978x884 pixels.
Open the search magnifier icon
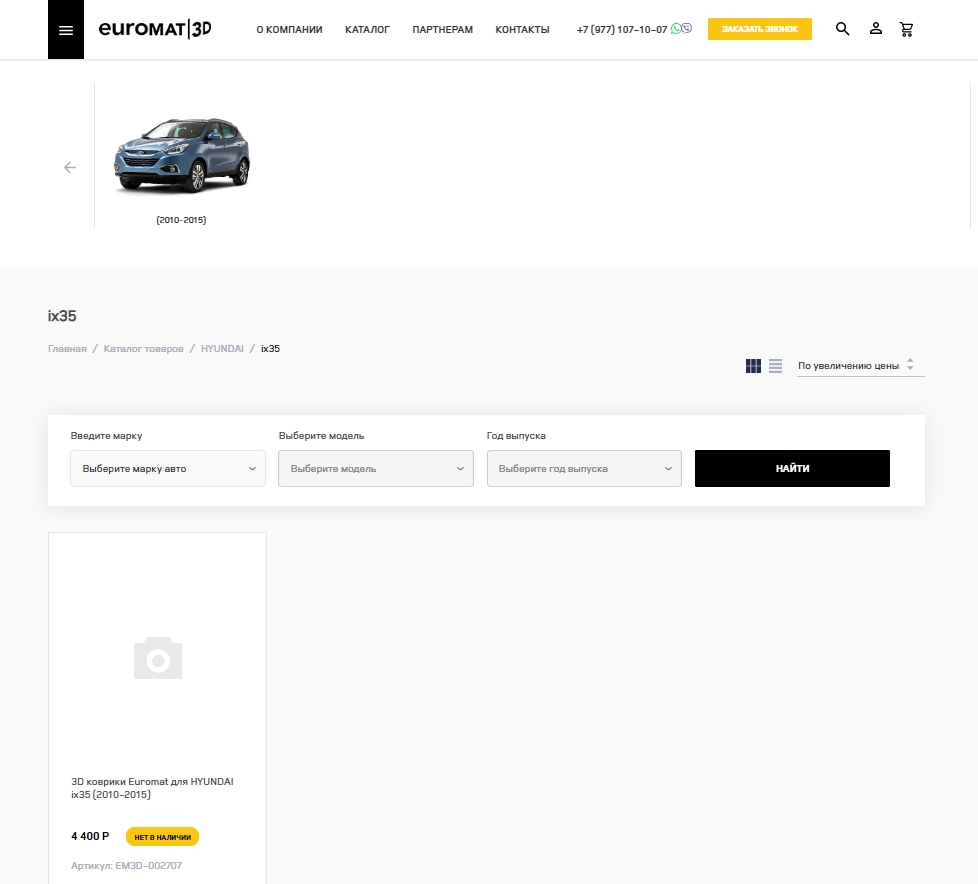(842, 29)
